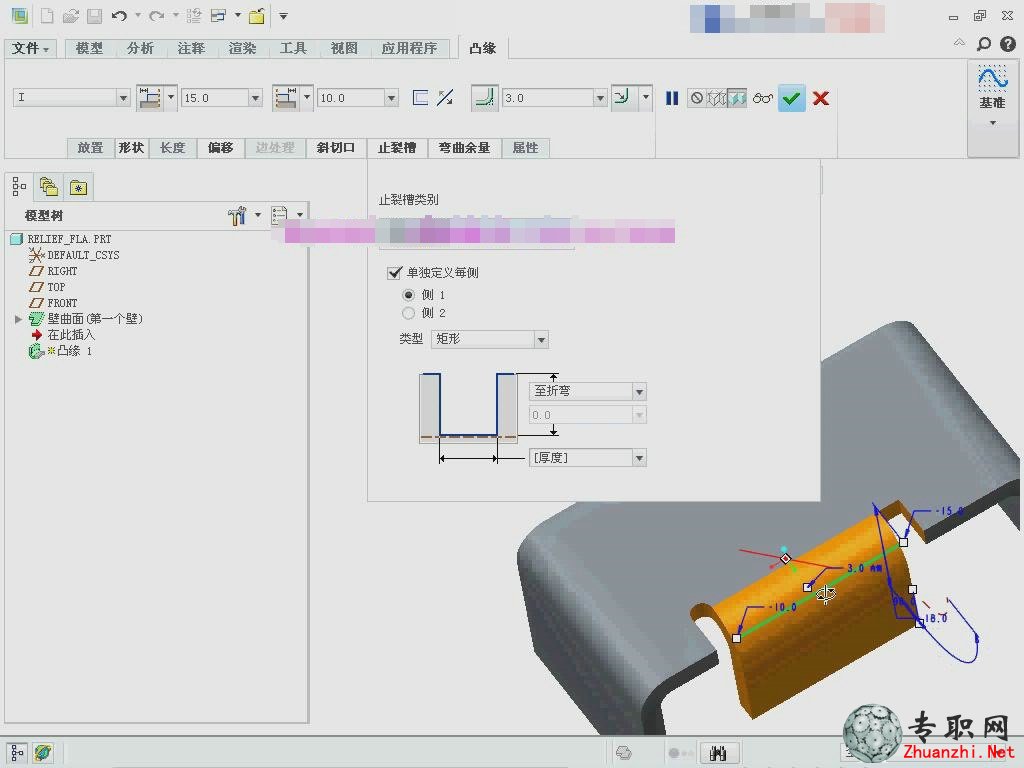Open the 止裂槽 panel tab
This screenshot has width=1024, height=768.
tap(397, 148)
